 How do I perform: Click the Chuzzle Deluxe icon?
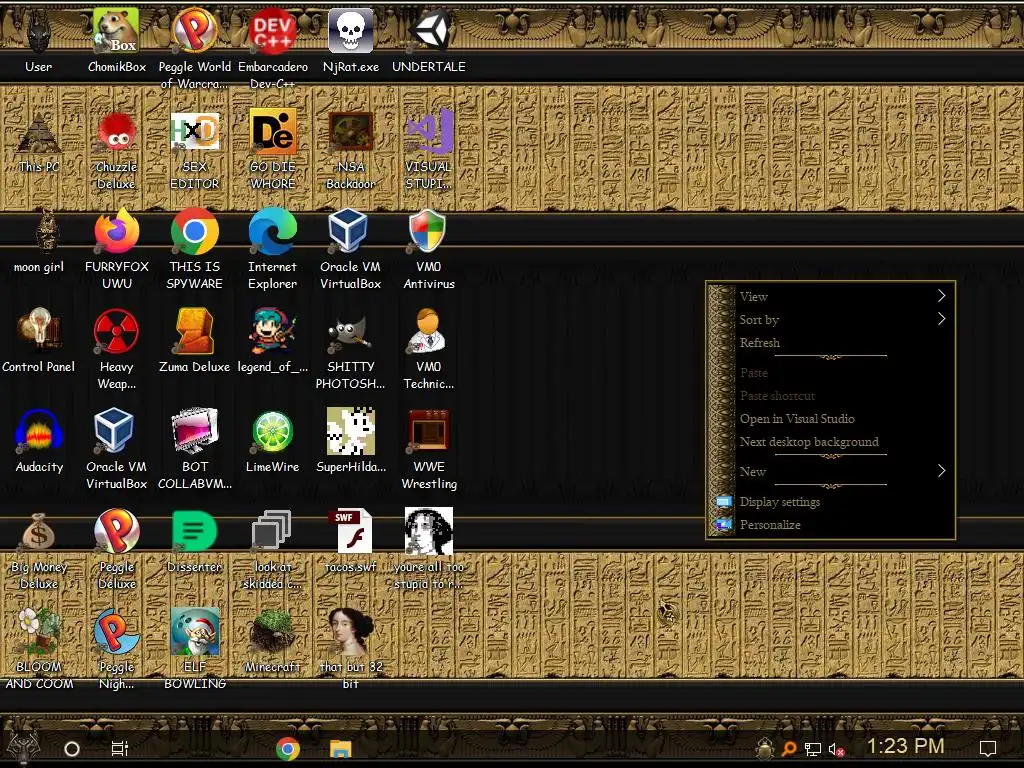click(116, 132)
